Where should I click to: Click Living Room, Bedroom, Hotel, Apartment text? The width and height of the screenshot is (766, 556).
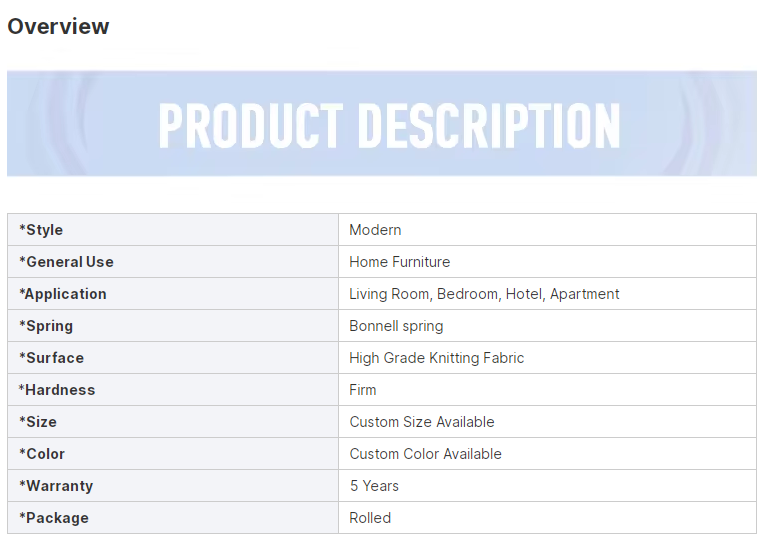(484, 294)
